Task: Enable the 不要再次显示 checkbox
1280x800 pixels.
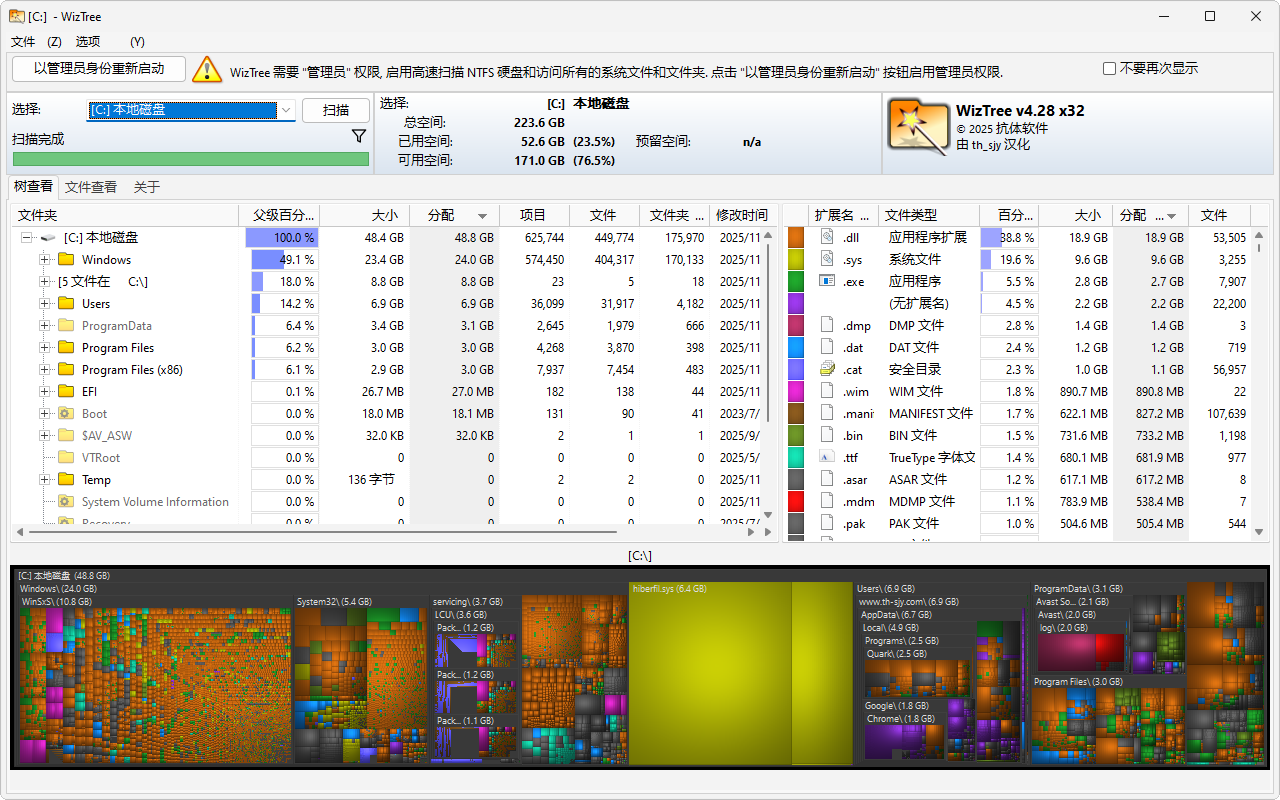Action: [1109, 69]
